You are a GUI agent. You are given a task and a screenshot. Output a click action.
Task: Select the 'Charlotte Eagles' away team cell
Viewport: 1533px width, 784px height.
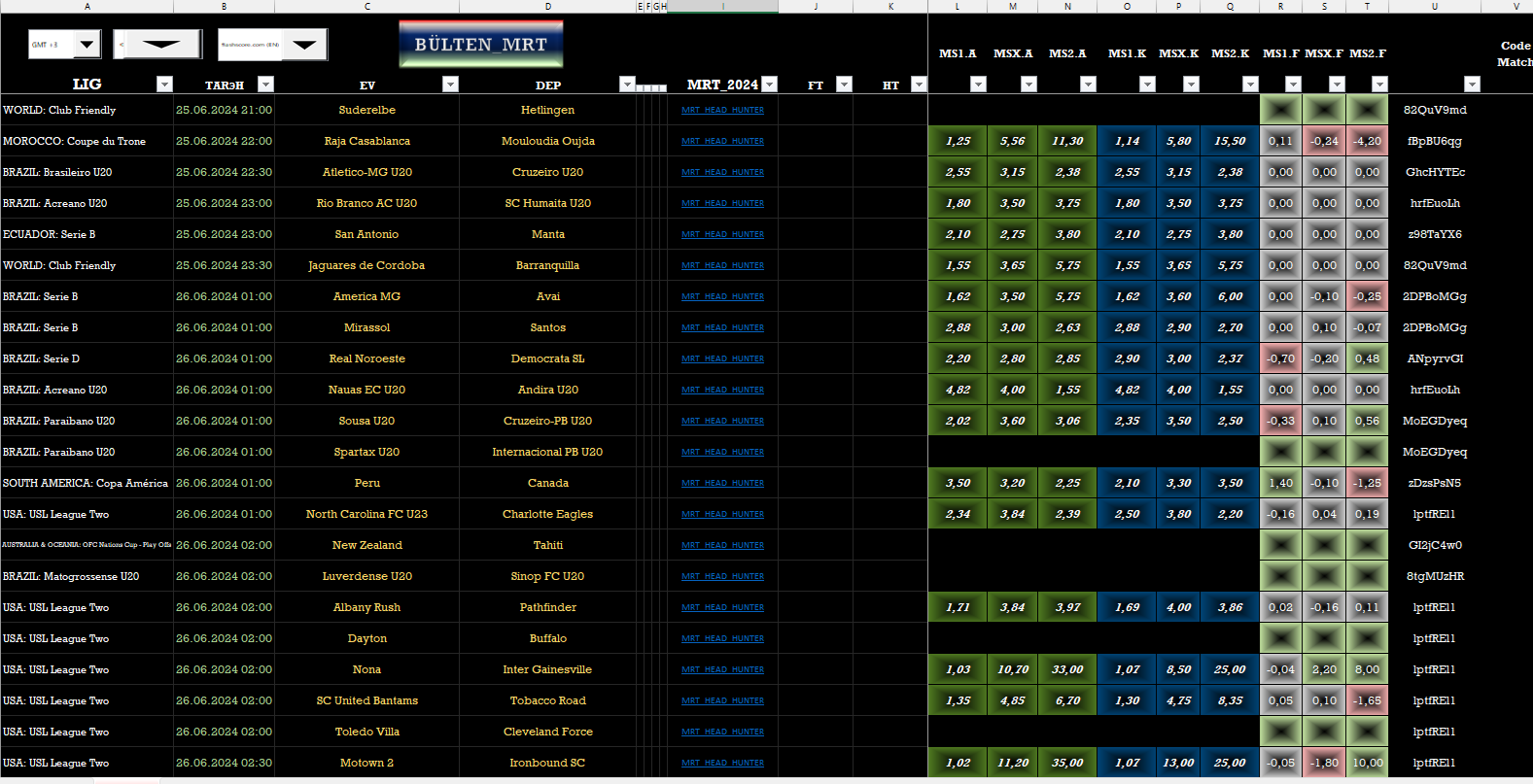[x=548, y=514]
